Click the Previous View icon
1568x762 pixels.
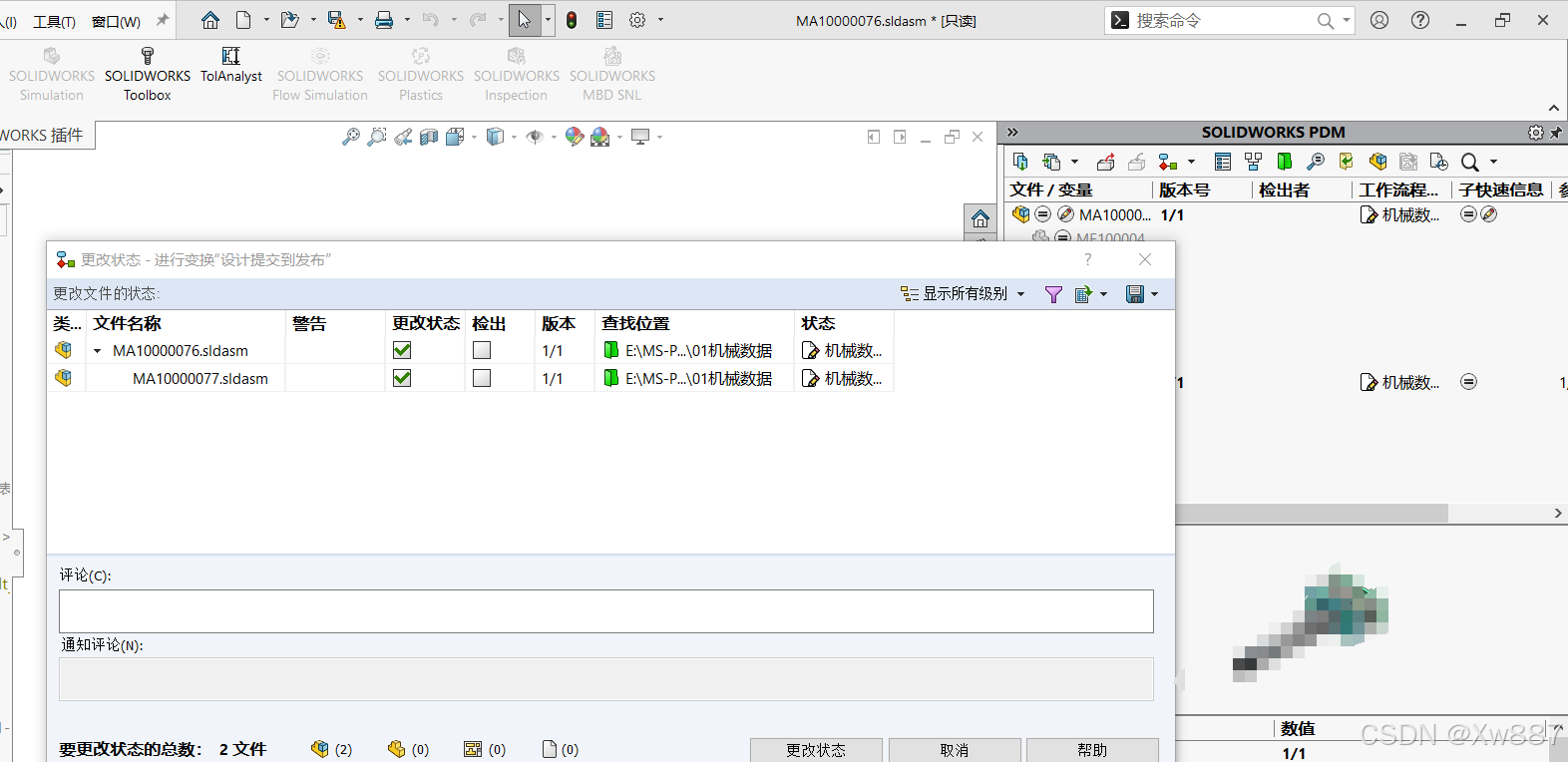(403, 137)
